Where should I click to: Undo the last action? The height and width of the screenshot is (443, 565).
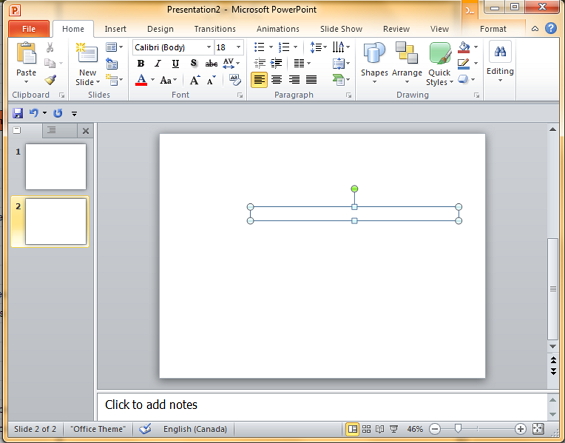coord(34,113)
